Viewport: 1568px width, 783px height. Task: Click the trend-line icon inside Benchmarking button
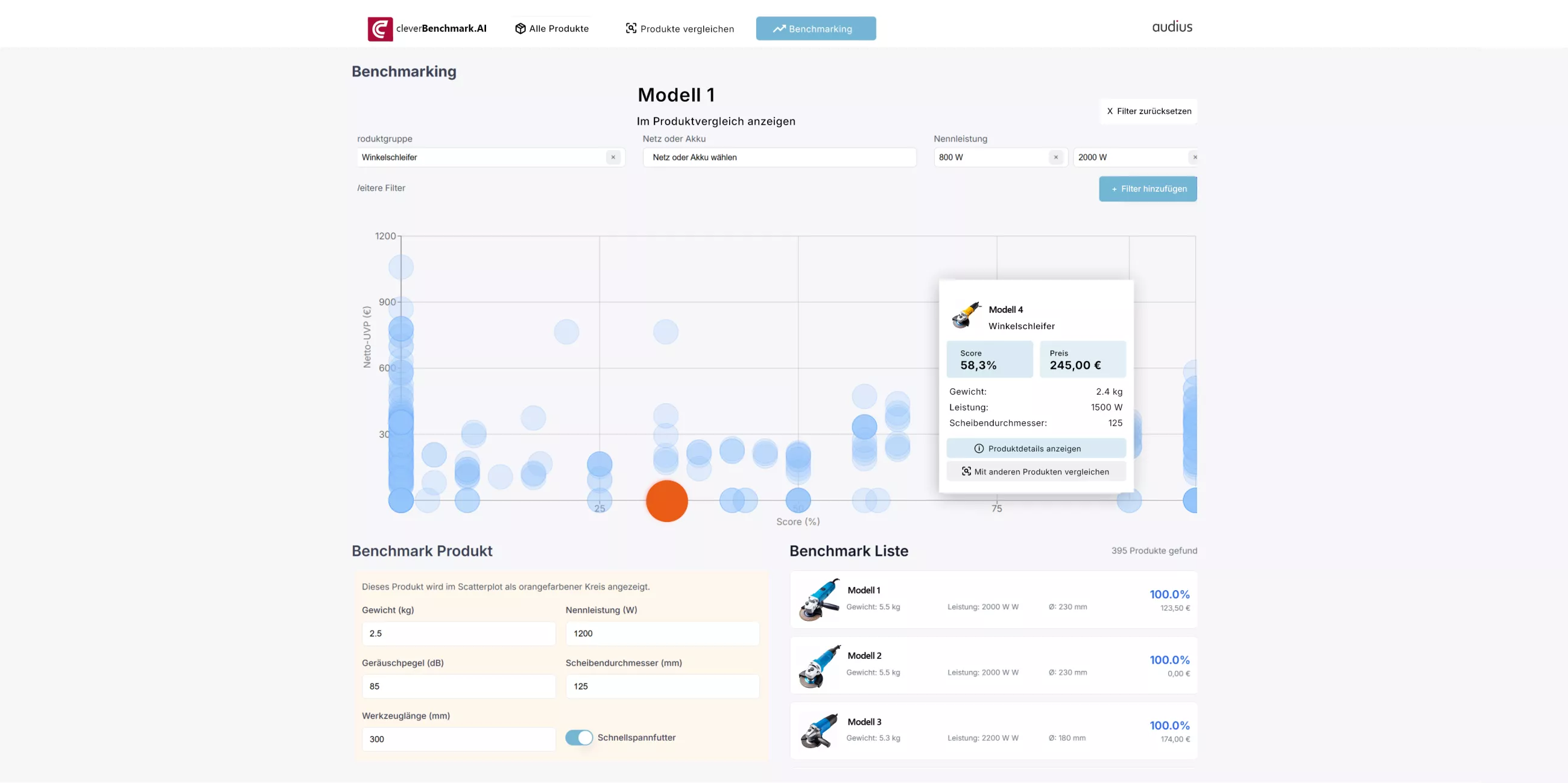click(x=779, y=28)
